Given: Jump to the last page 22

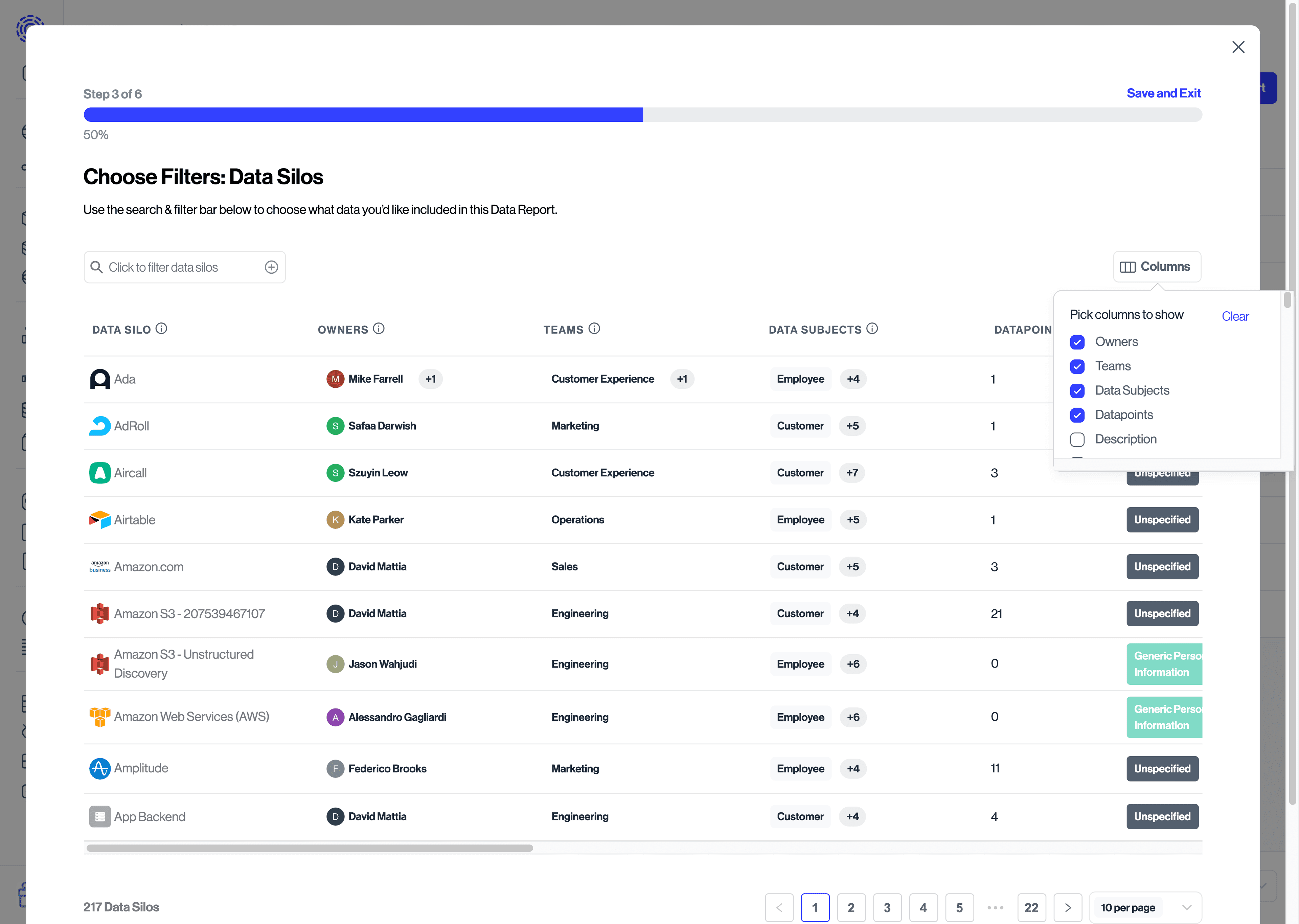Looking at the screenshot, I should pyautogui.click(x=1032, y=907).
